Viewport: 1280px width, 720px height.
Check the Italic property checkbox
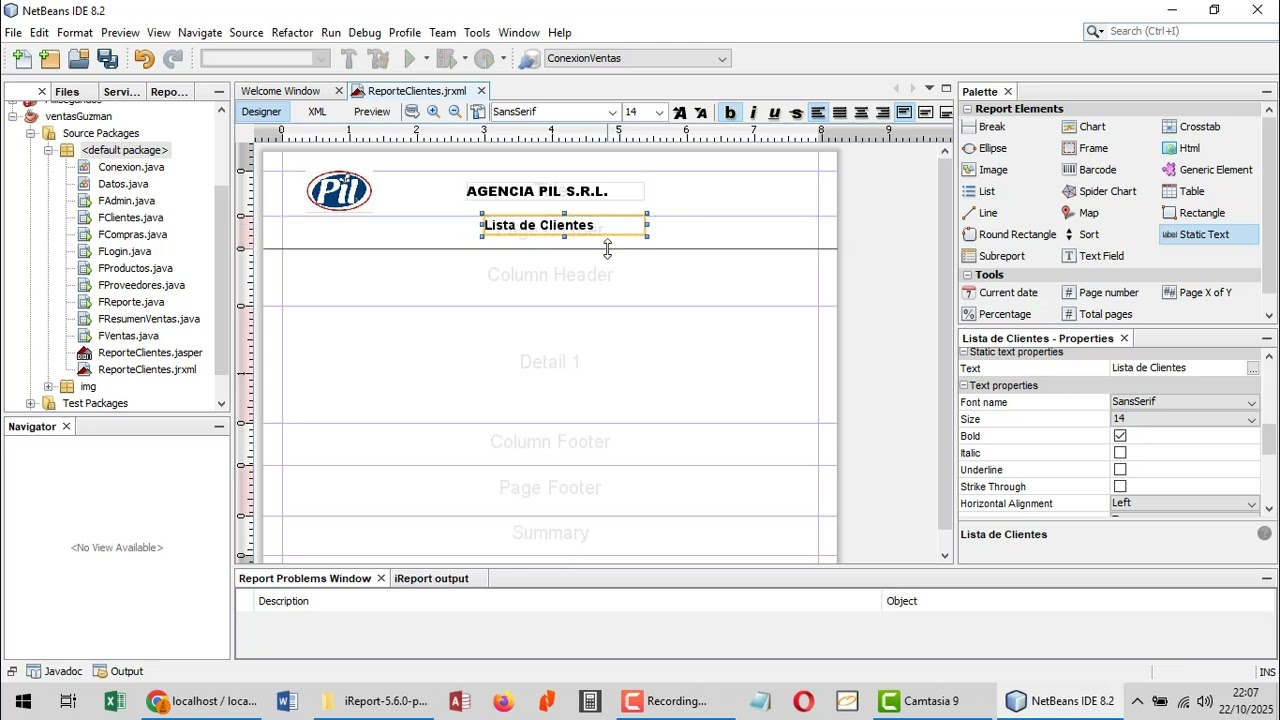(x=1120, y=453)
